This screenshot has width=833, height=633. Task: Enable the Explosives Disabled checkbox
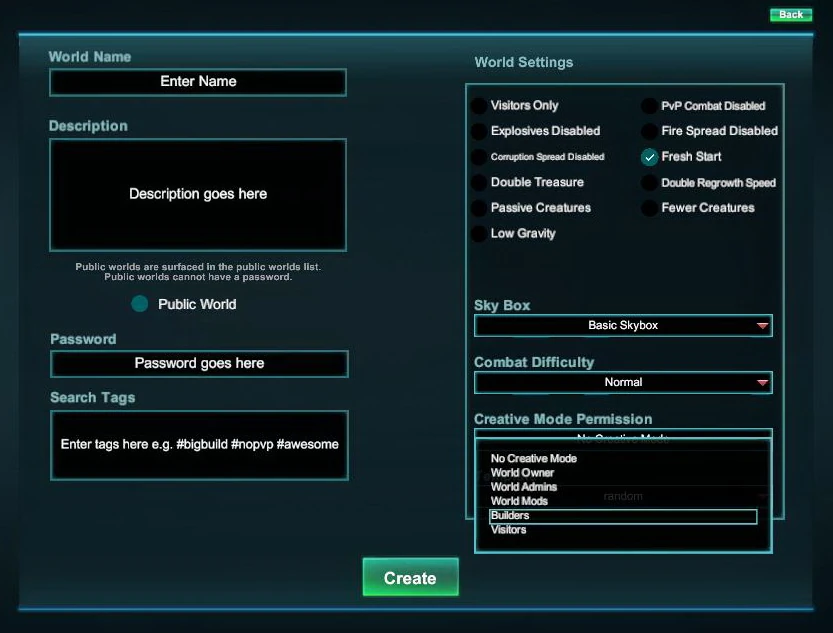tap(479, 131)
